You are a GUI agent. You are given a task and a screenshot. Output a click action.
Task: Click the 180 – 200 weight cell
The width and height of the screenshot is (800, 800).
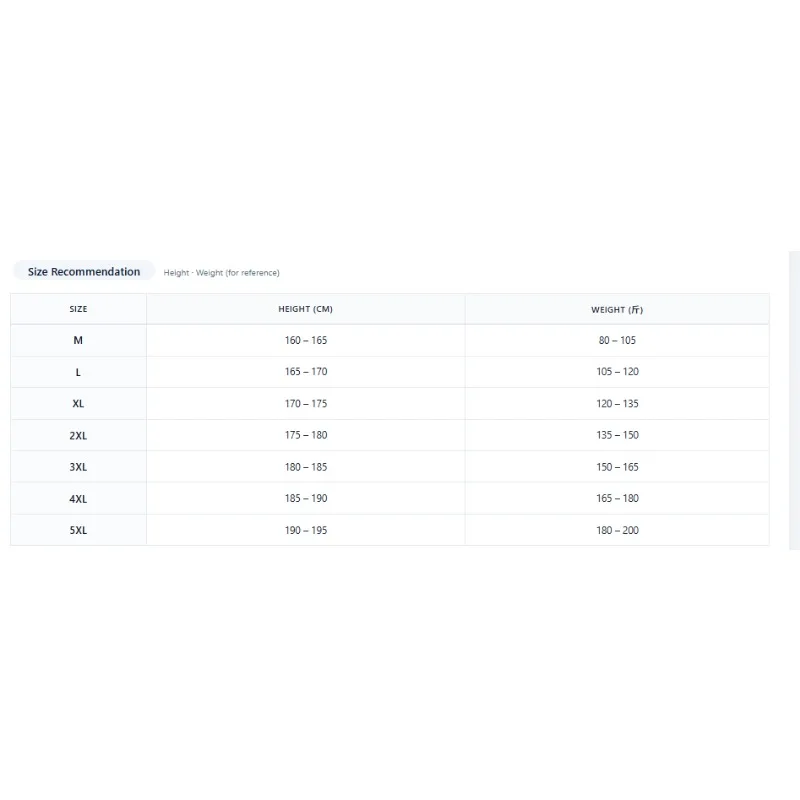point(617,531)
